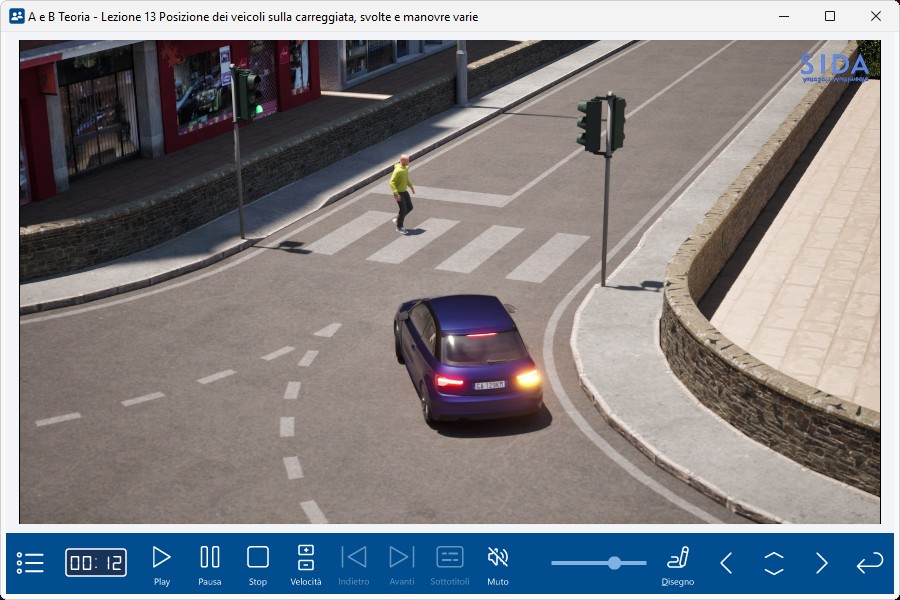The image size is (900, 600).
Task: Click the return back arrow icon
Action: (869, 563)
